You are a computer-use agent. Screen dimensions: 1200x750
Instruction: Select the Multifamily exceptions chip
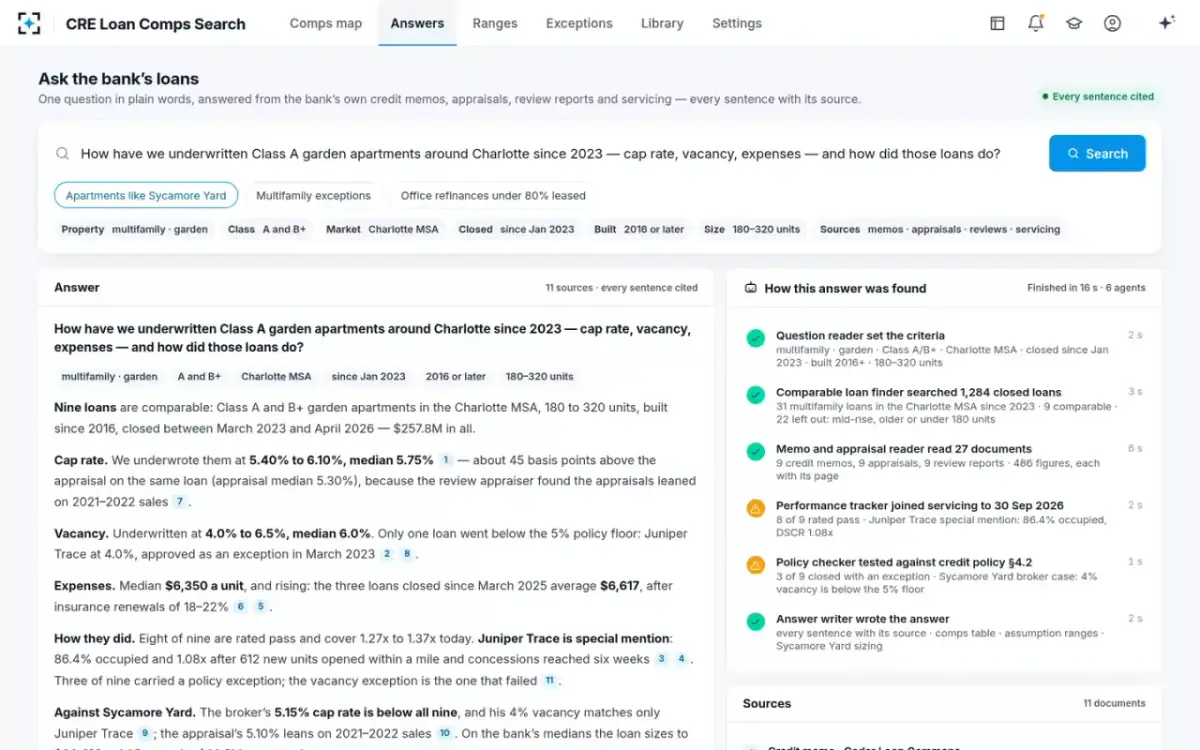[313, 195]
